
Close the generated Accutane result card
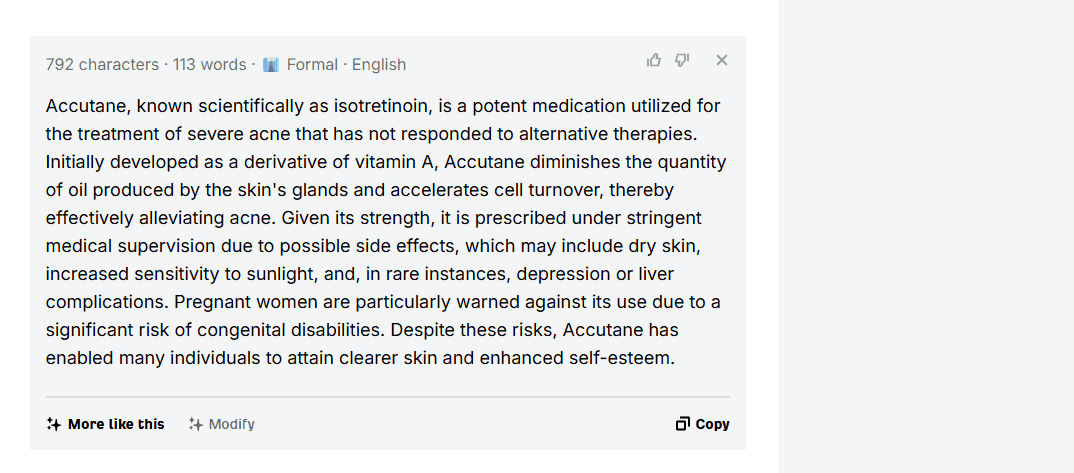click(x=721, y=60)
